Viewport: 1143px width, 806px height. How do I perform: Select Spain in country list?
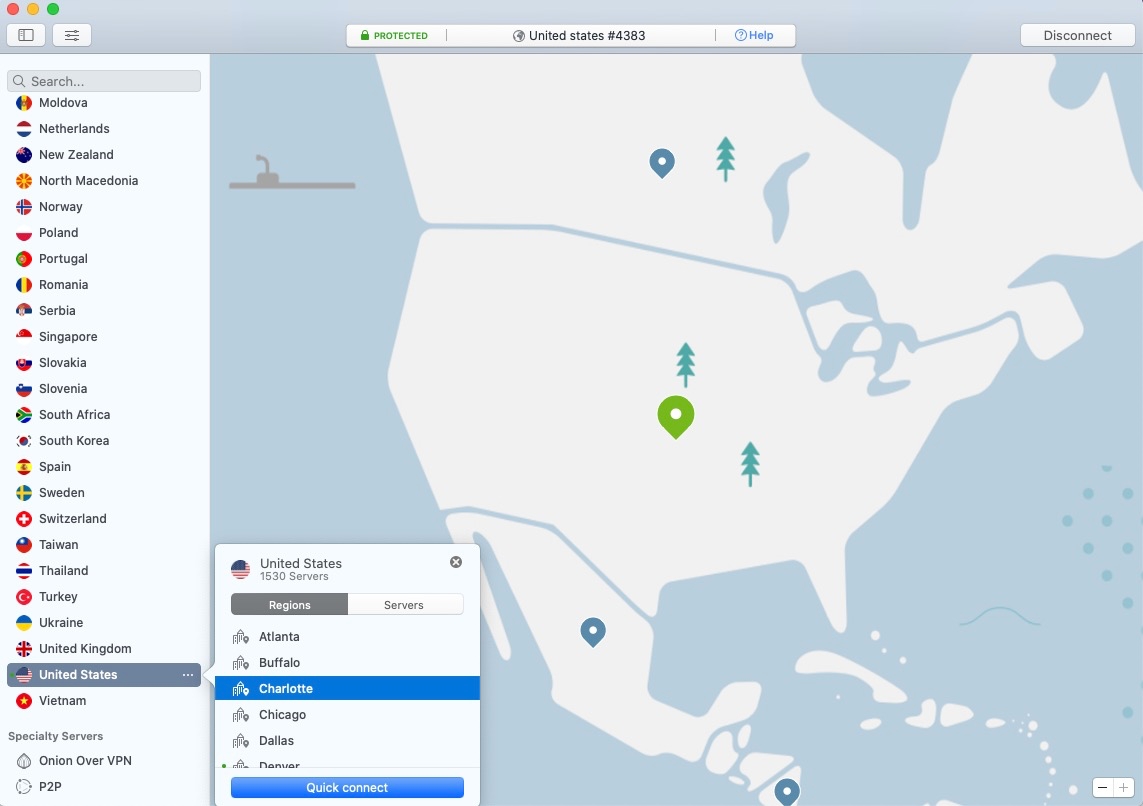(x=104, y=467)
